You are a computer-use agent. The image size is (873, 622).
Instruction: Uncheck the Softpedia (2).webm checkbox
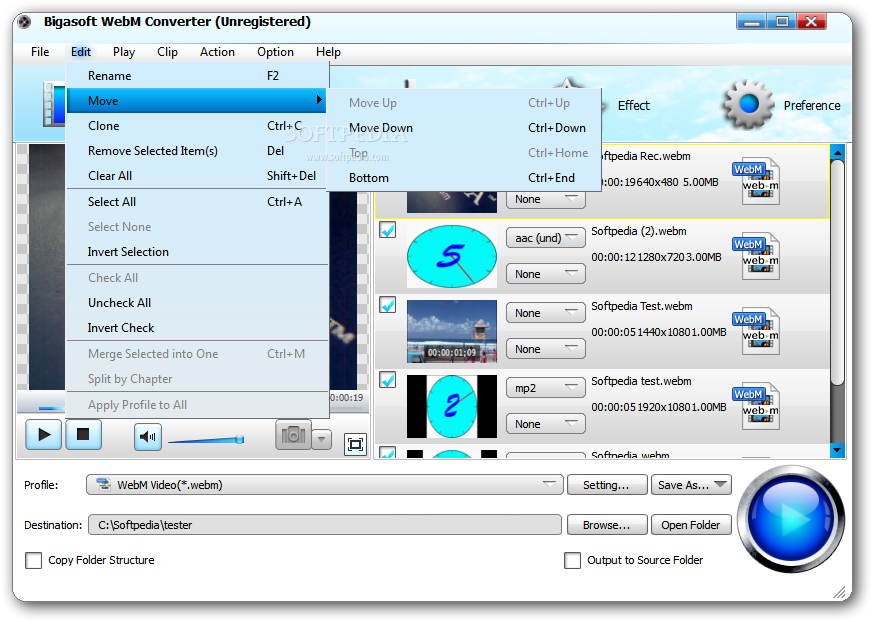click(388, 229)
